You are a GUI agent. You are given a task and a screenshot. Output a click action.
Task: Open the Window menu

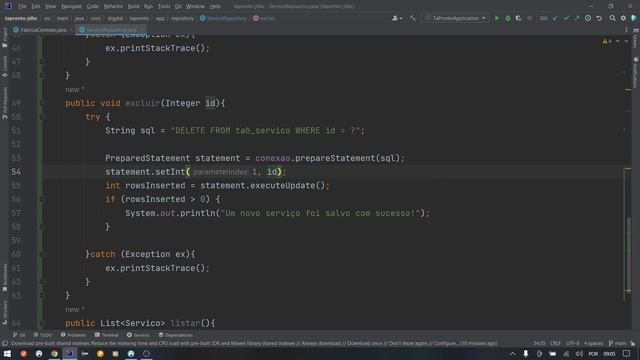[195, 7]
